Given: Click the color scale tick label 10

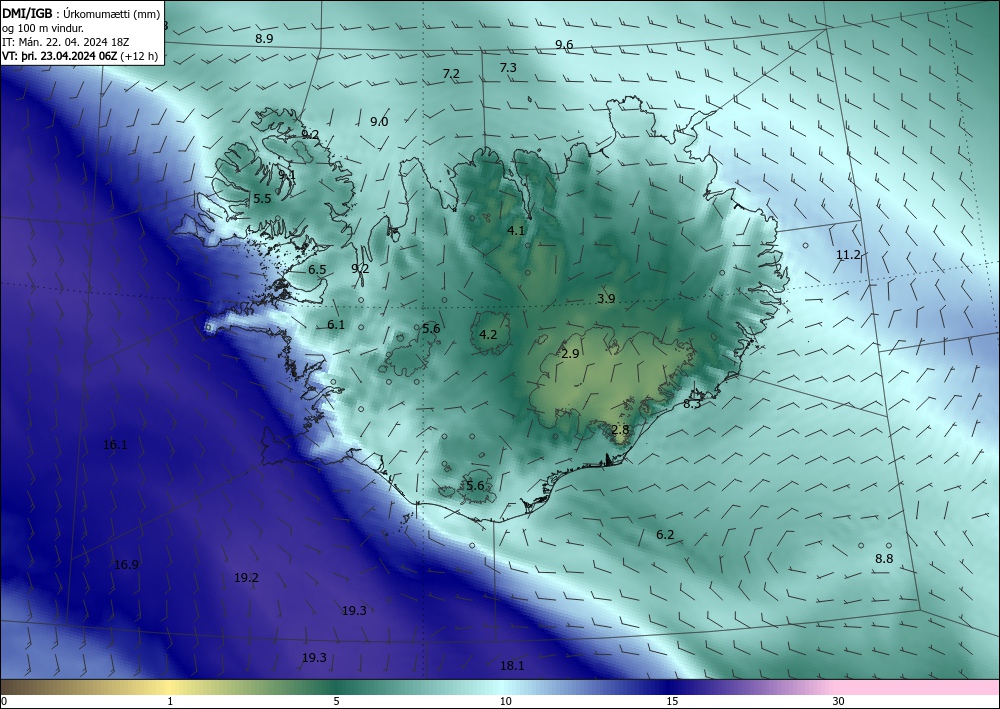Looking at the screenshot, I should pyautogui.click(x=505, y=701).
